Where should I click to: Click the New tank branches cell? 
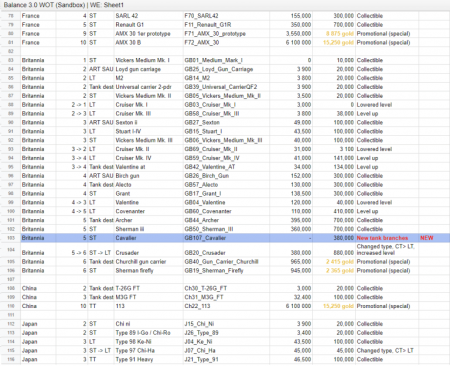point(387,238)
